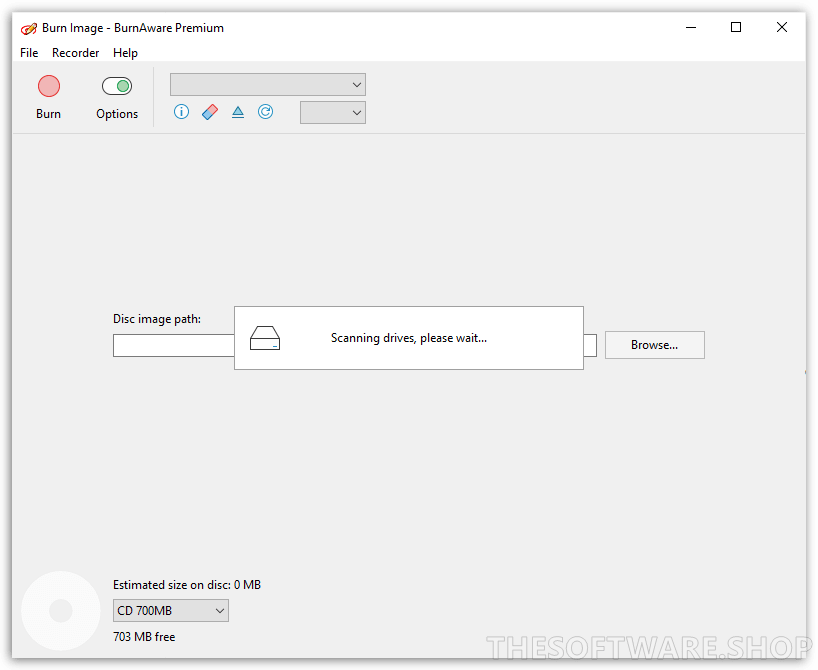The width and height of the screenshot is (818, 670).
Task: Click the red Burn button
Action: 48,87
